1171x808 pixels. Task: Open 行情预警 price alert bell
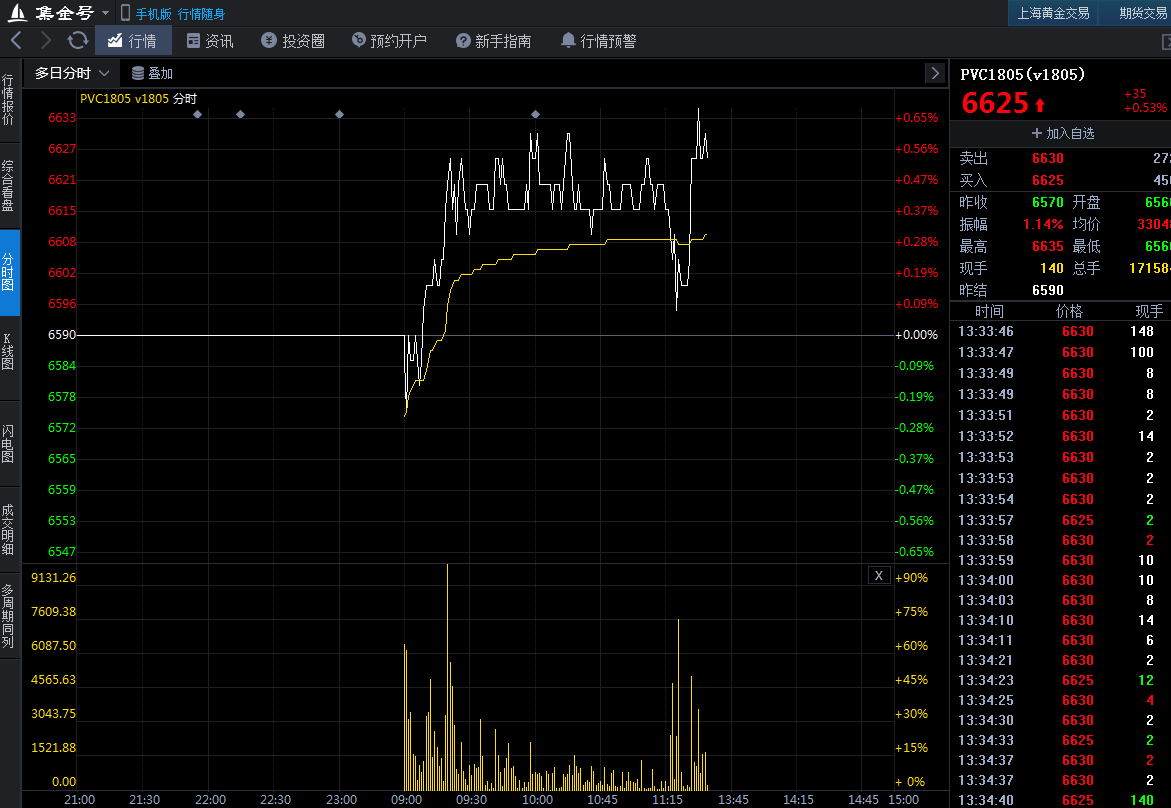click(x=598, y=41)
